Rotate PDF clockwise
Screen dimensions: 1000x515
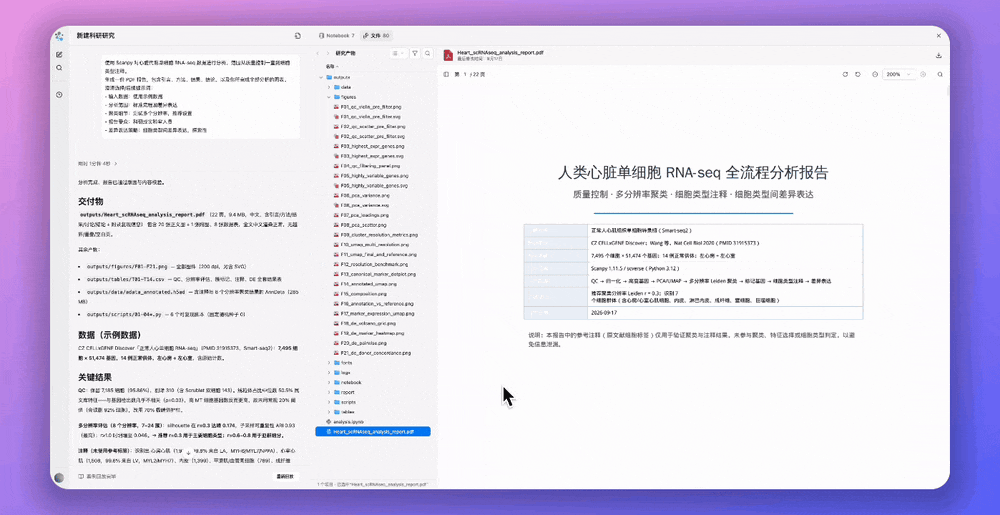click(845, 75)
